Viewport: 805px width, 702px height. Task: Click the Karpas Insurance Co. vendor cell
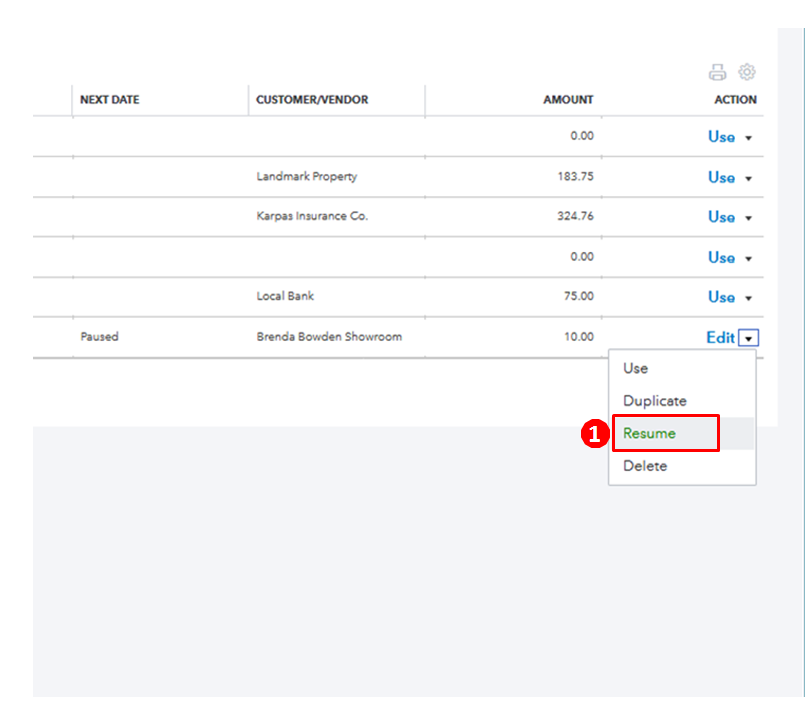pyautogui.click(x=312, y=216)
